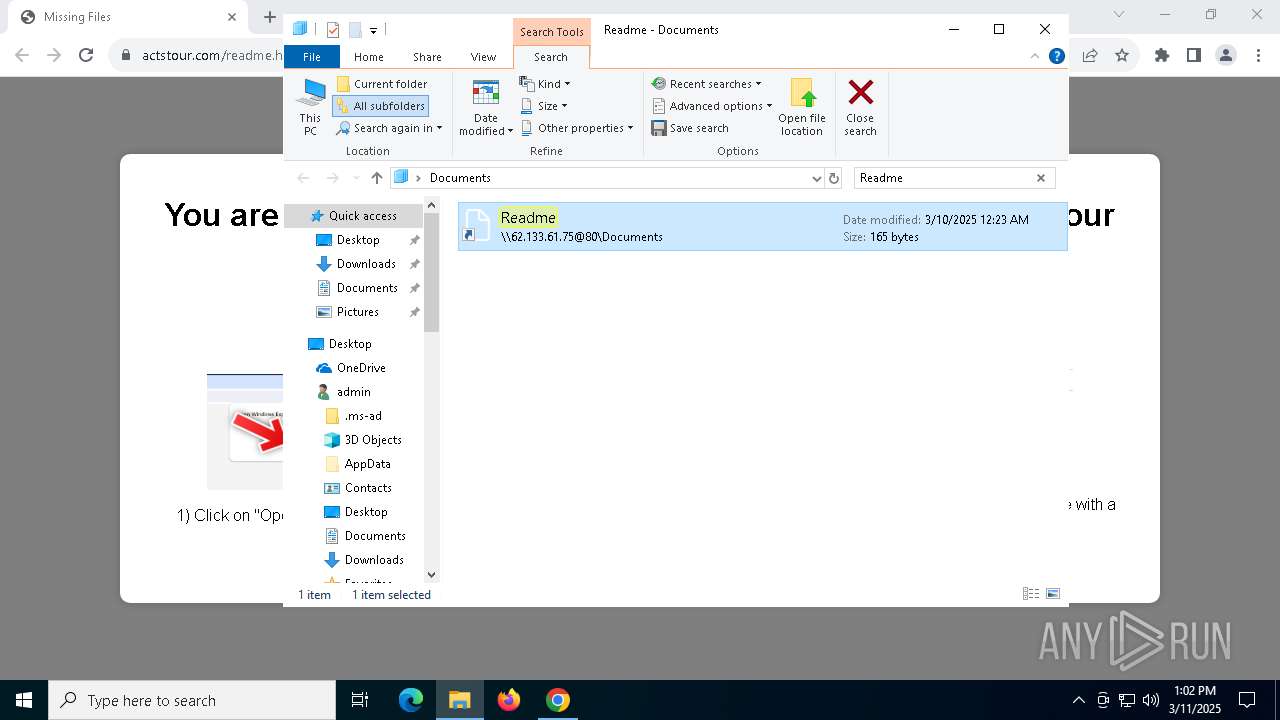Switch to large icons view
The image size is (1280, 720).
pos(1053,594)
